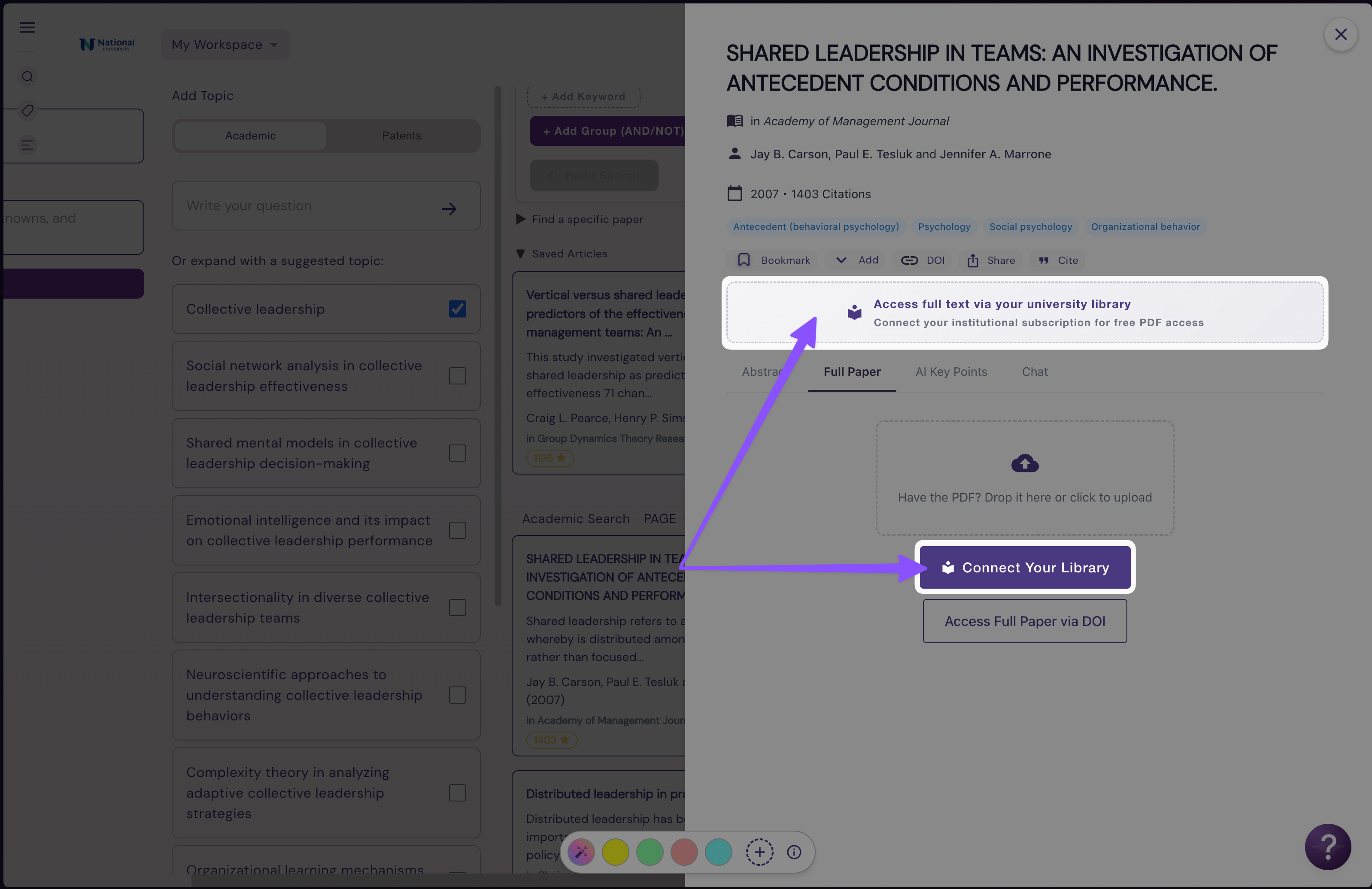The height and width of the screenshot is (889, 1372).
Task: Check Shared mental models topic
Action: [x=458, y=453]
